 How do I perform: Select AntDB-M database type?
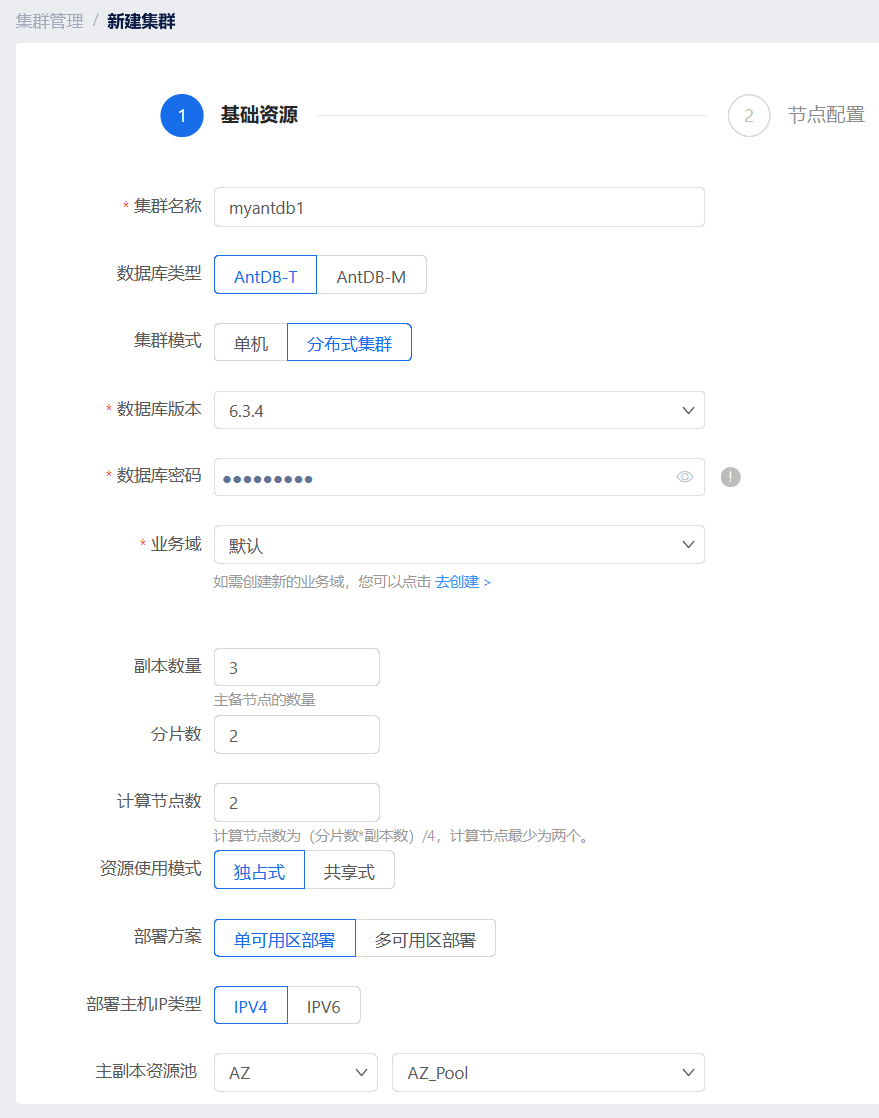pos(371,275)
